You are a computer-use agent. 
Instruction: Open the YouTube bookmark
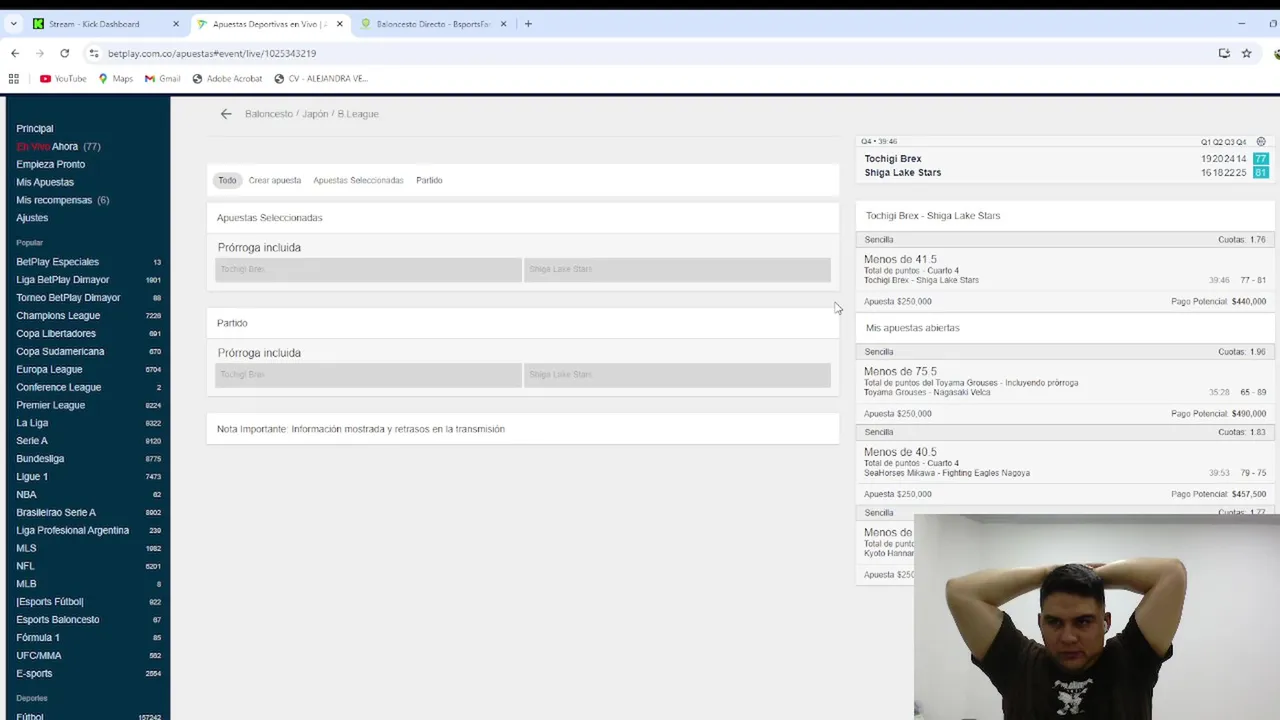coord(63,78)
